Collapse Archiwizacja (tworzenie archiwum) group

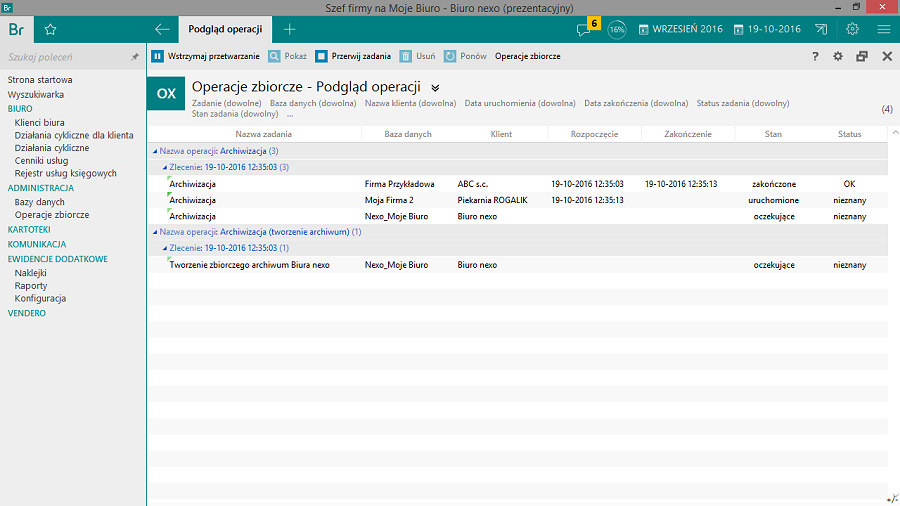pos(155,231)
